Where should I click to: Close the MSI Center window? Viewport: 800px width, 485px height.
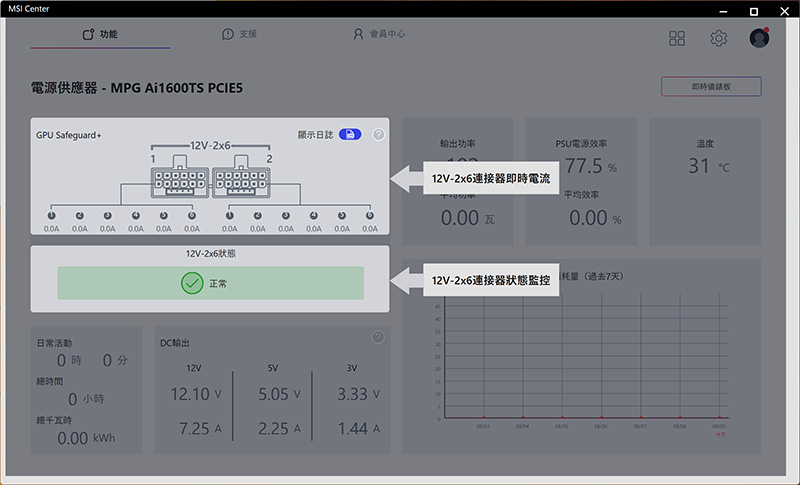[x=785, y=11]
